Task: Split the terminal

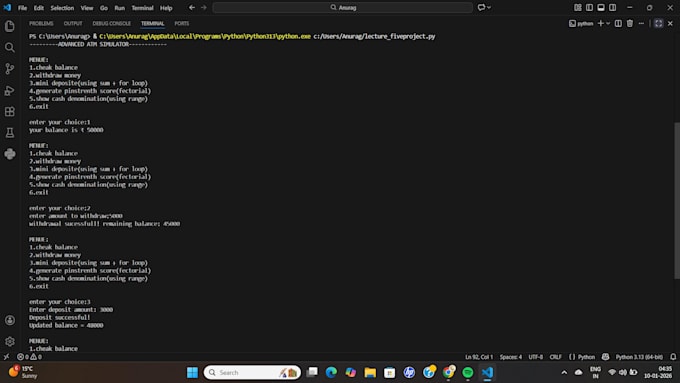Action: (618, 23)
